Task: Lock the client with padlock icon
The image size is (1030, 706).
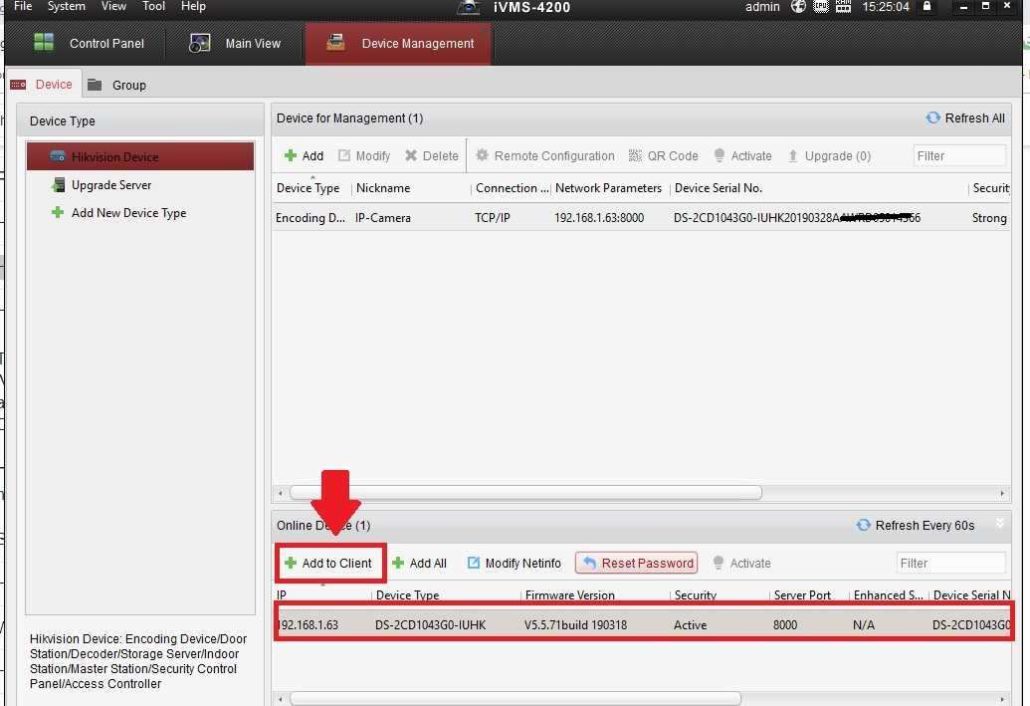Action: click(x=928, y=8)
